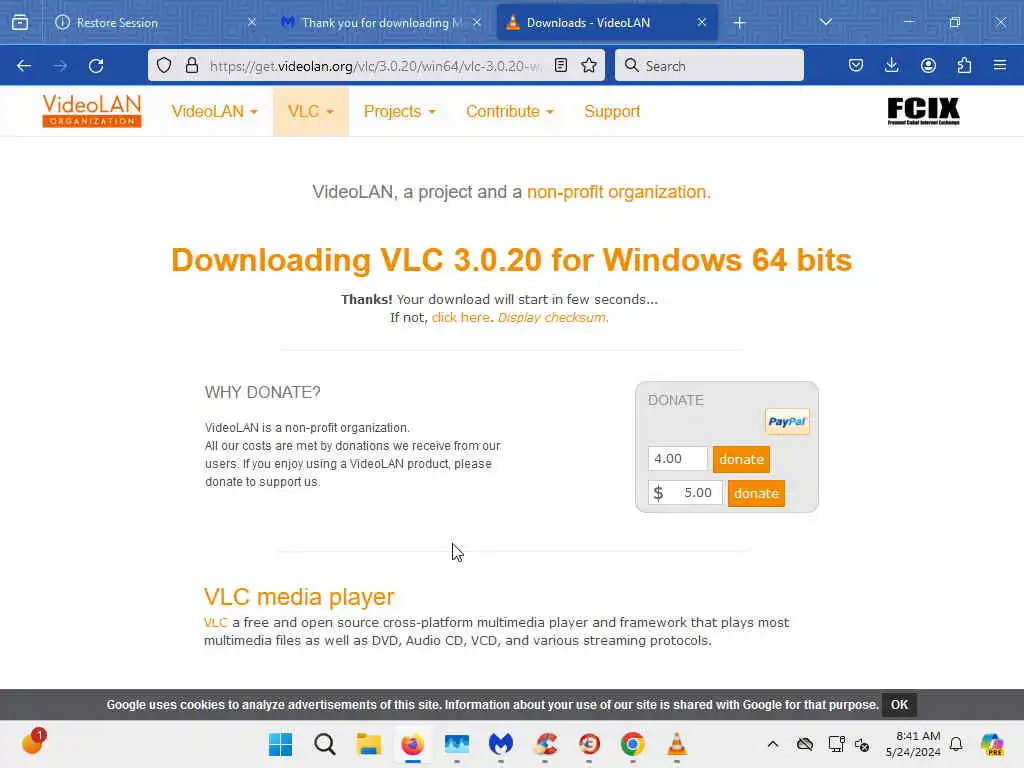Open the extensions puzzle icon
Viewport: 1024px width, 768px height.
pos(964,65)
